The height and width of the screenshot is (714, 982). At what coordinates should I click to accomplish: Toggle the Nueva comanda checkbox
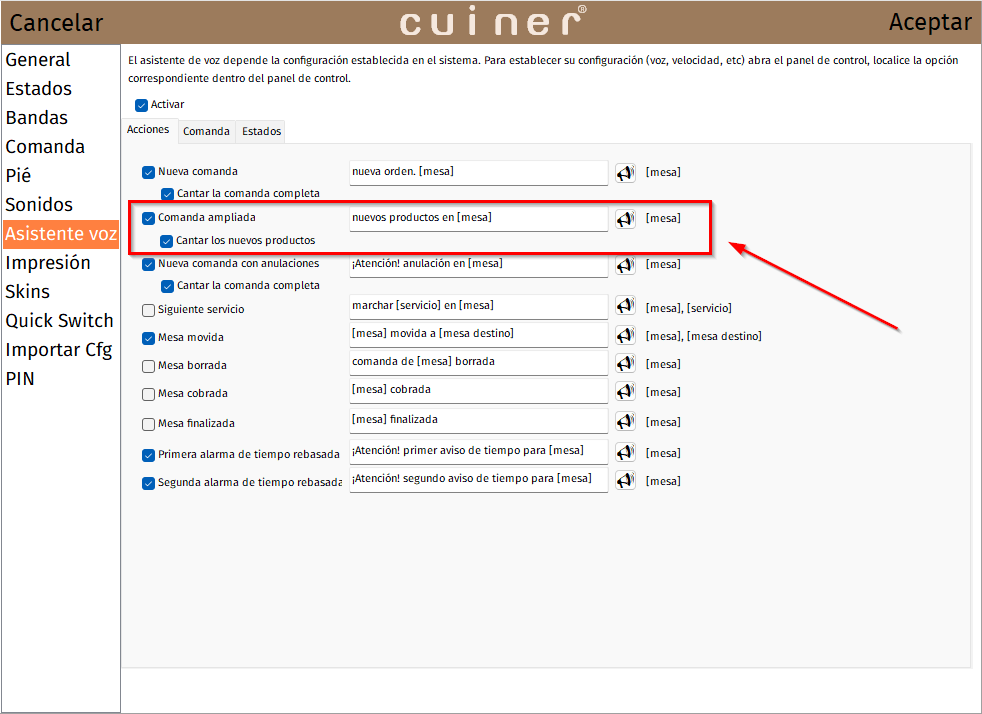point(148,172)
